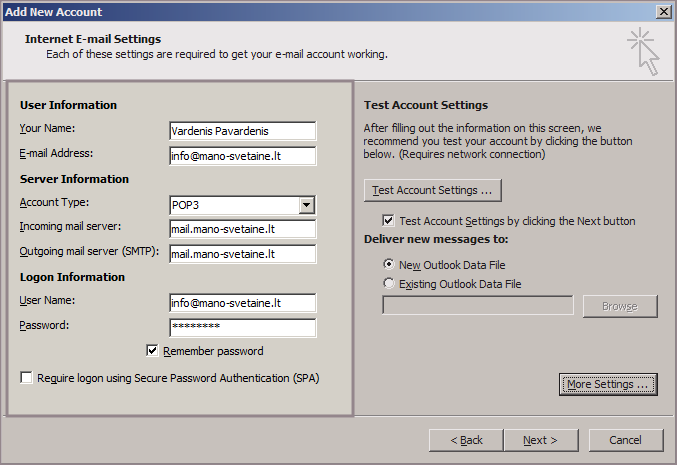Proceed by clicking Next

(x=540, y=440)
